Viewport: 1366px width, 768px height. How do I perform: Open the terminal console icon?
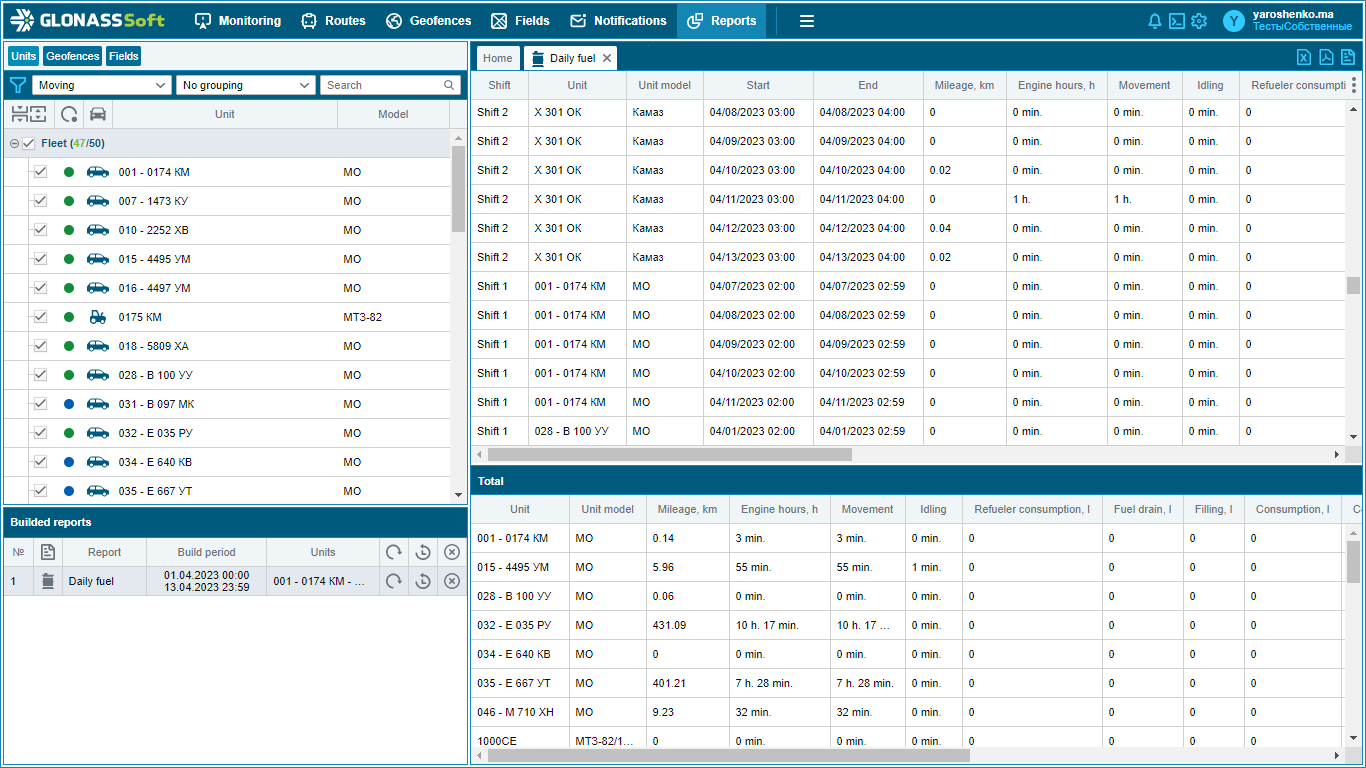tap(1177, 21)
